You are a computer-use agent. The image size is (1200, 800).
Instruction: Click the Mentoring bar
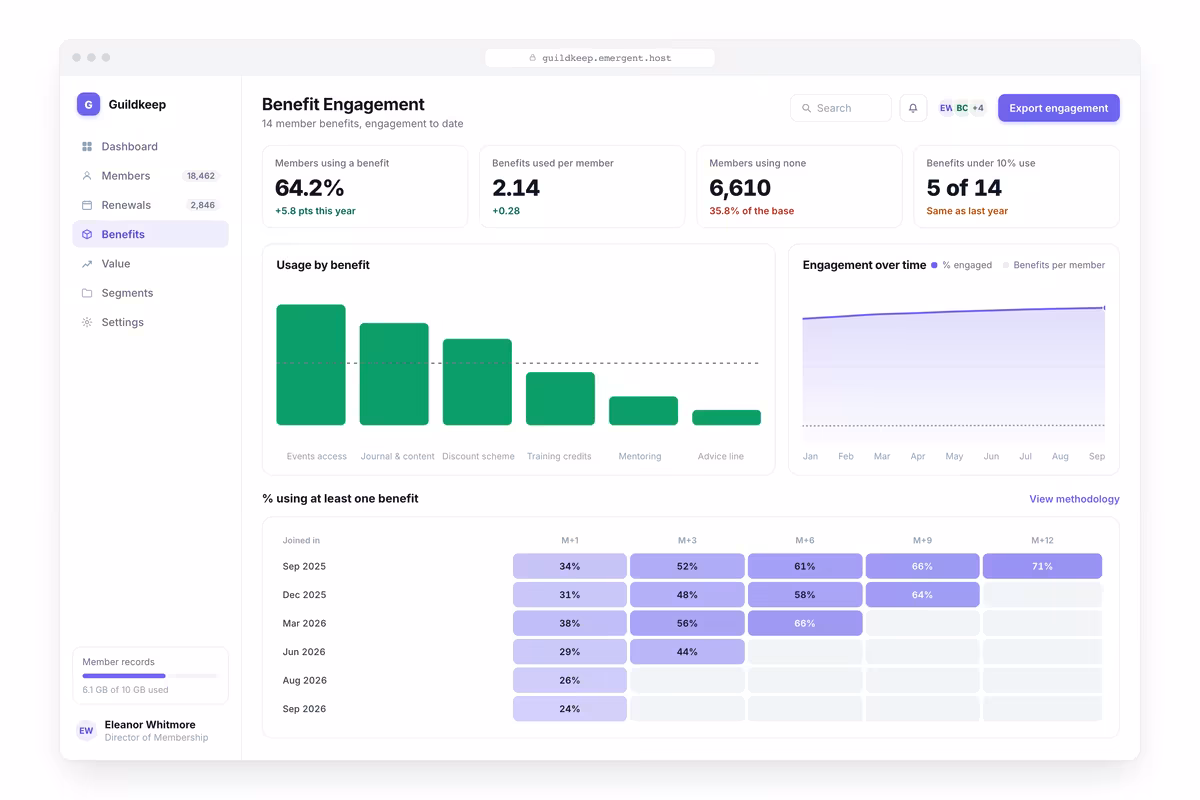click(x=643, y=411)
